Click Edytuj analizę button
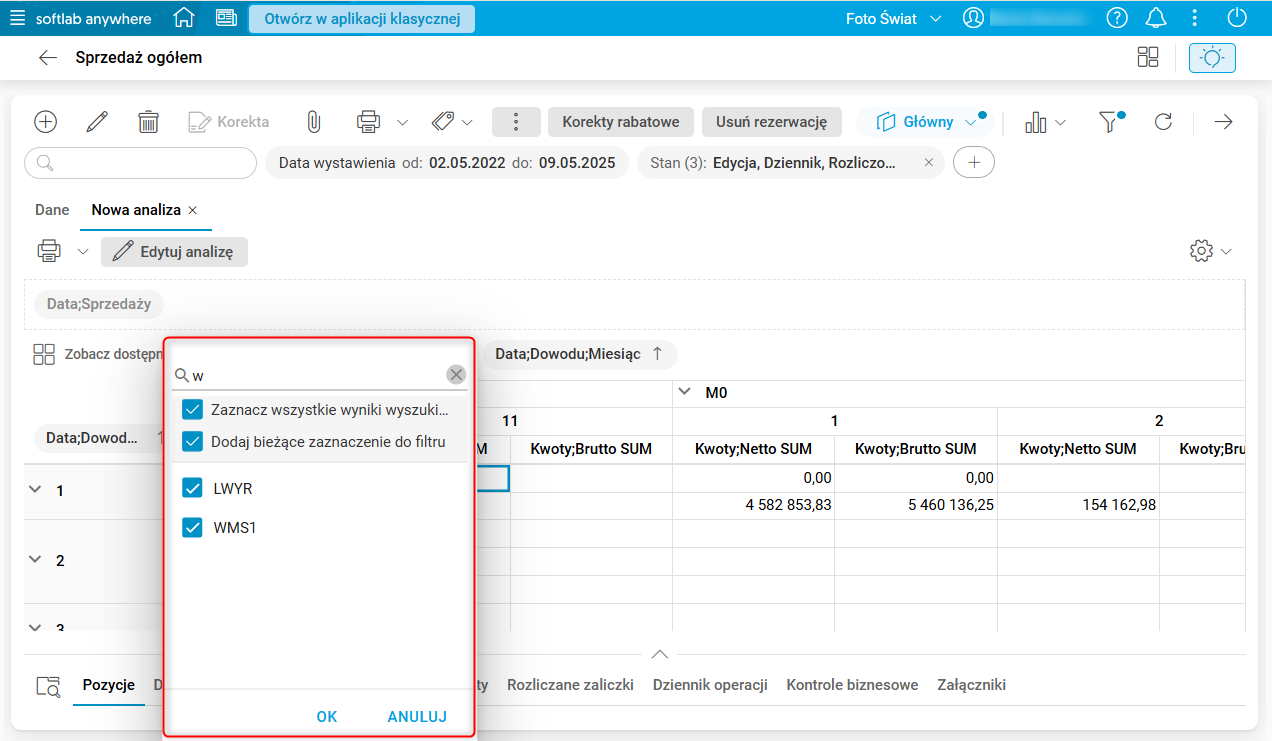Screen dimensions: 1272x741 pos(174,252)
